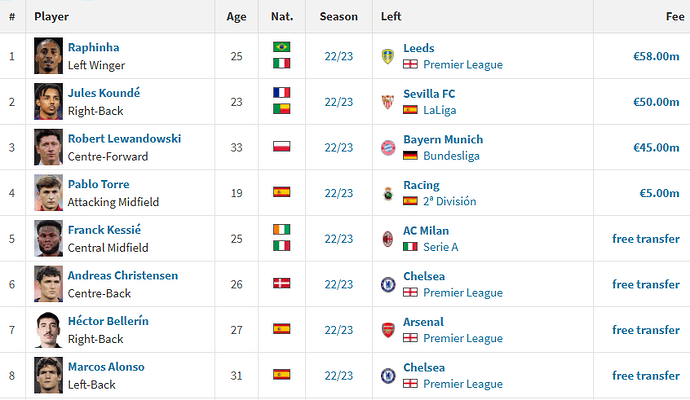690x400 pixels.
Task: Click the AC Milan club crest
Action: [388, 239]
